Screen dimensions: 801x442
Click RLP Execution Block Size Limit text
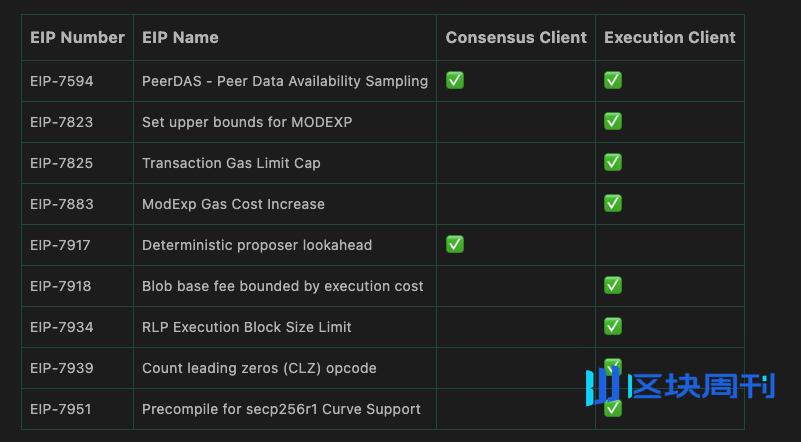[246, 327]
